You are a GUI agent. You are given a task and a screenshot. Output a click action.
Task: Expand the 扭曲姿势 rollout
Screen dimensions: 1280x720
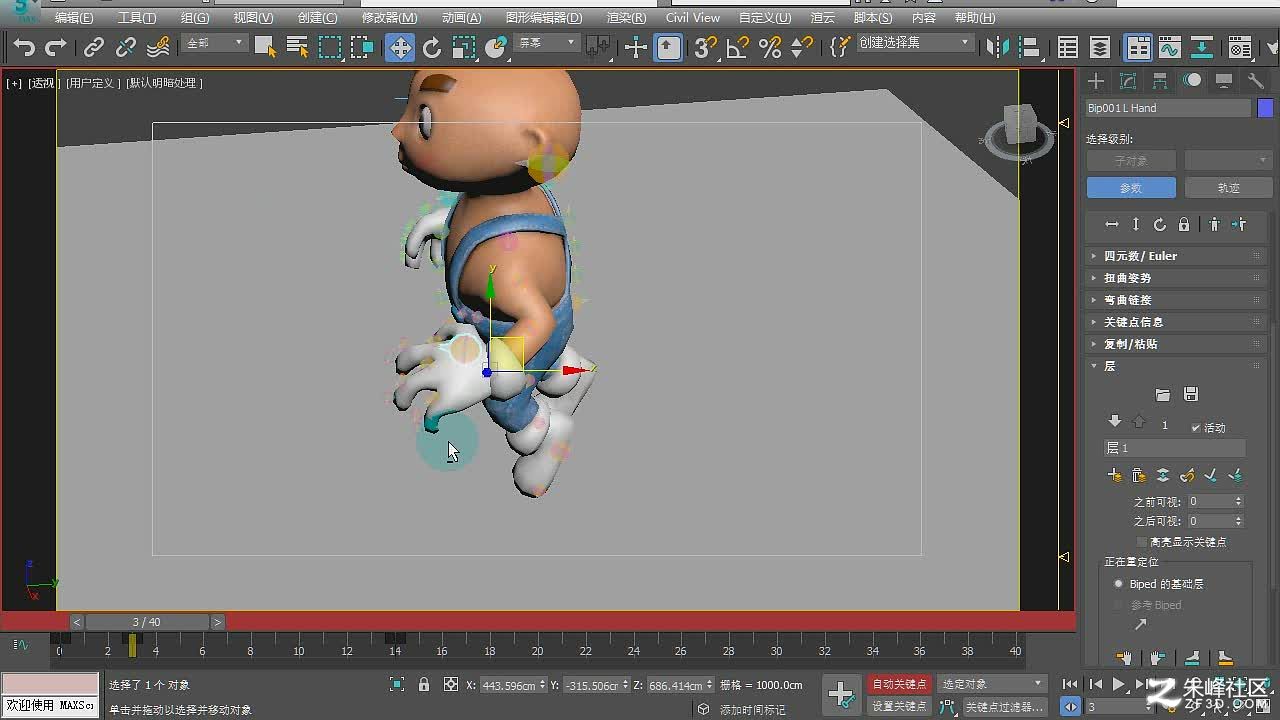(x=1176, y=278)
